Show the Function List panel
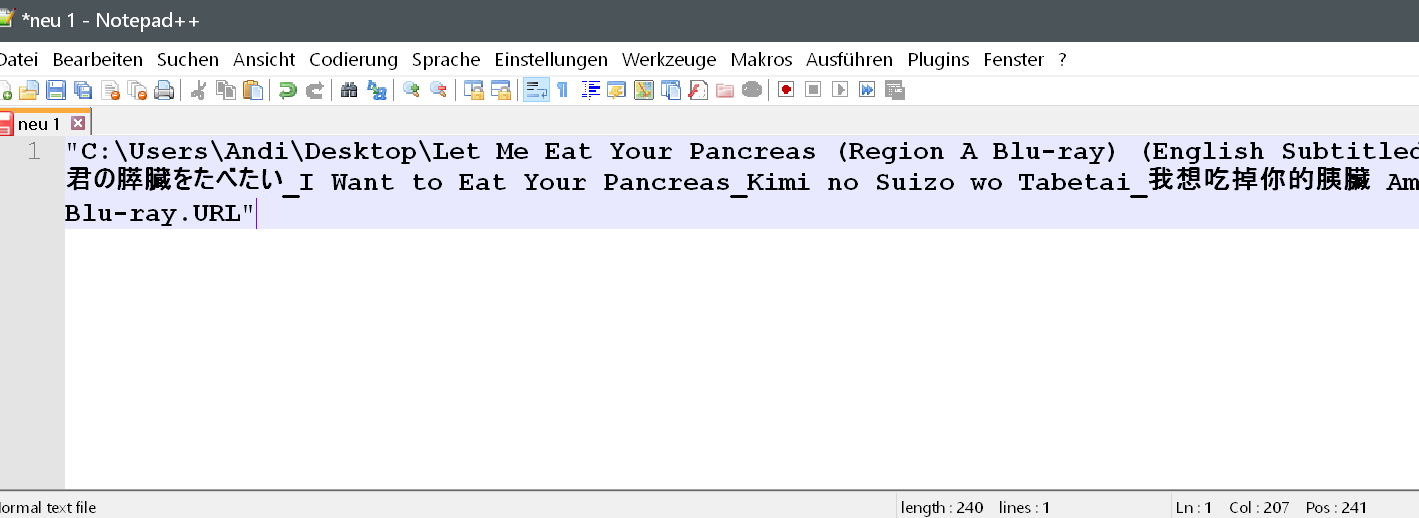Image resolution: width=1419 pixels, height=518 pixels. (x=698, y=90)
